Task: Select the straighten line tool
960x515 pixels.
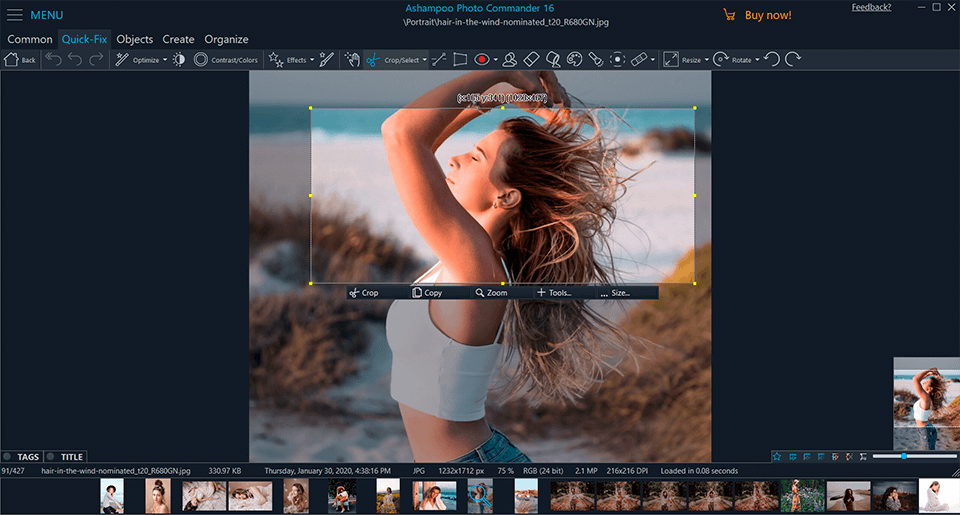Action: pos(439,59)
